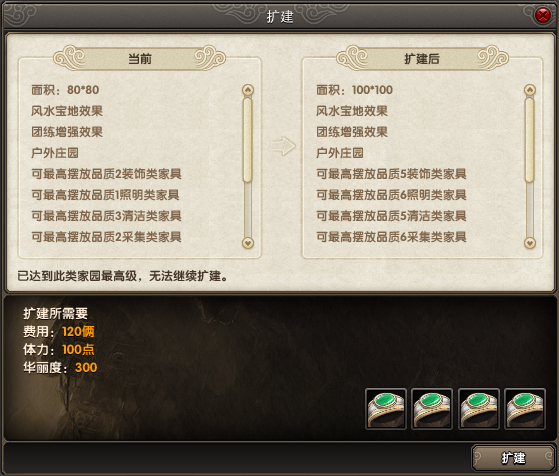The image size is (559, 476).
Task: Select the 扩建后 panel header
Action: tap(422, 58)
